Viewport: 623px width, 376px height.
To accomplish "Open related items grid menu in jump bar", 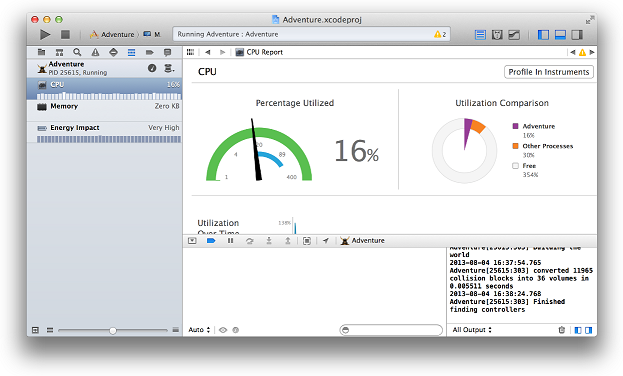I will (x=191, y=52).
